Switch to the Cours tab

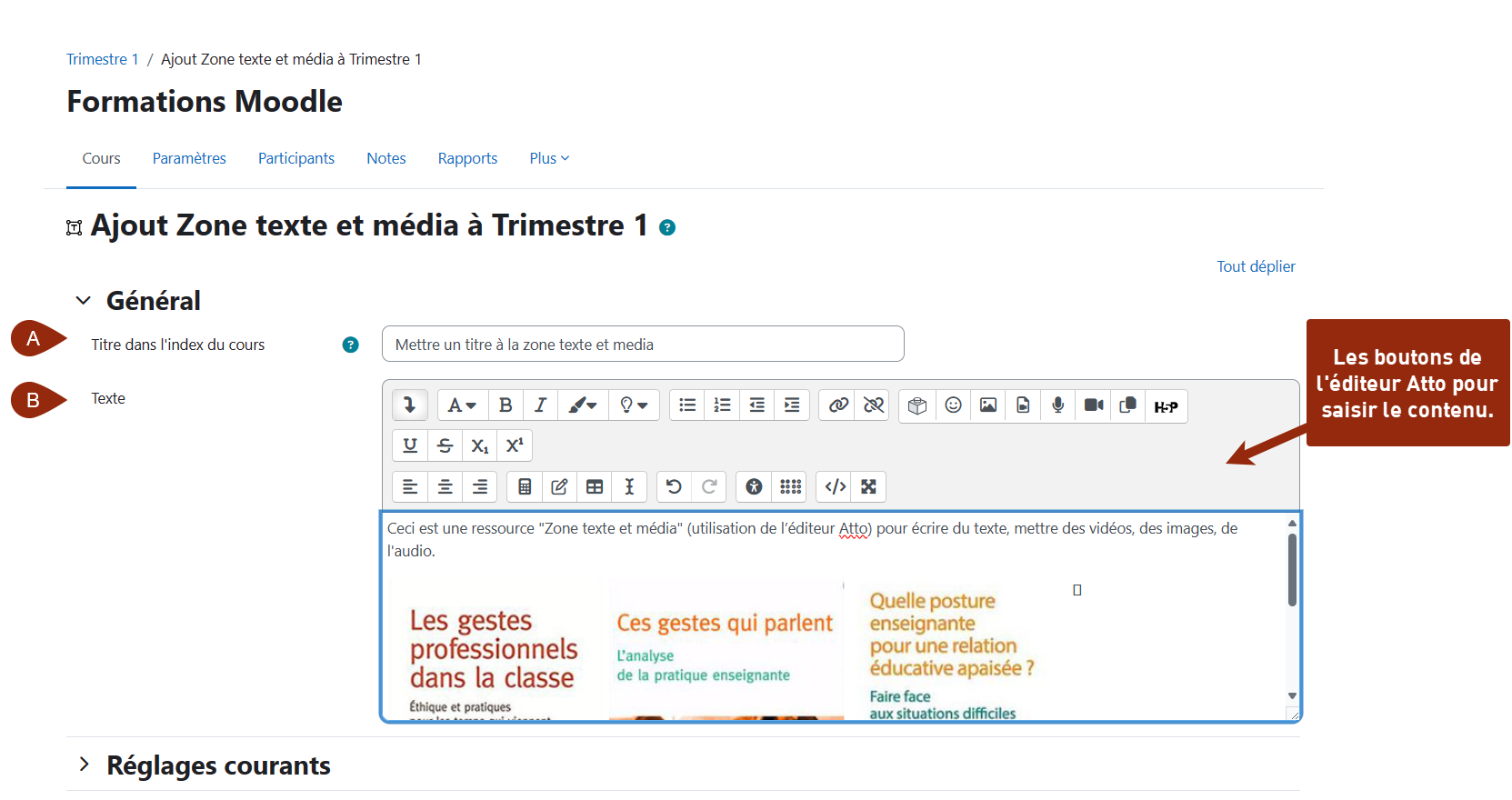click(x=101, y=158)
